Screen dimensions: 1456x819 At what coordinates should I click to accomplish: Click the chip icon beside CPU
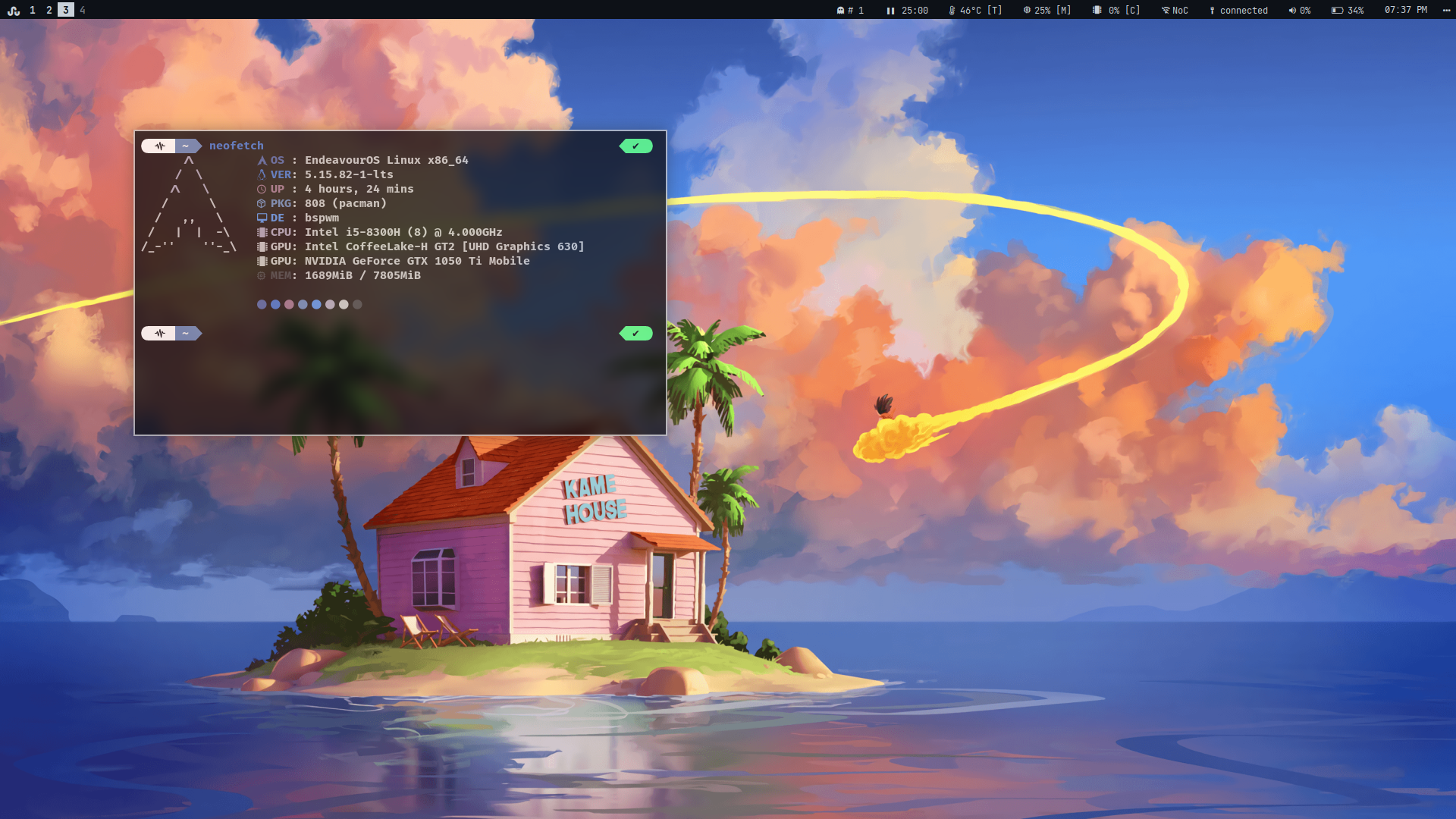(x=262, y=233)
